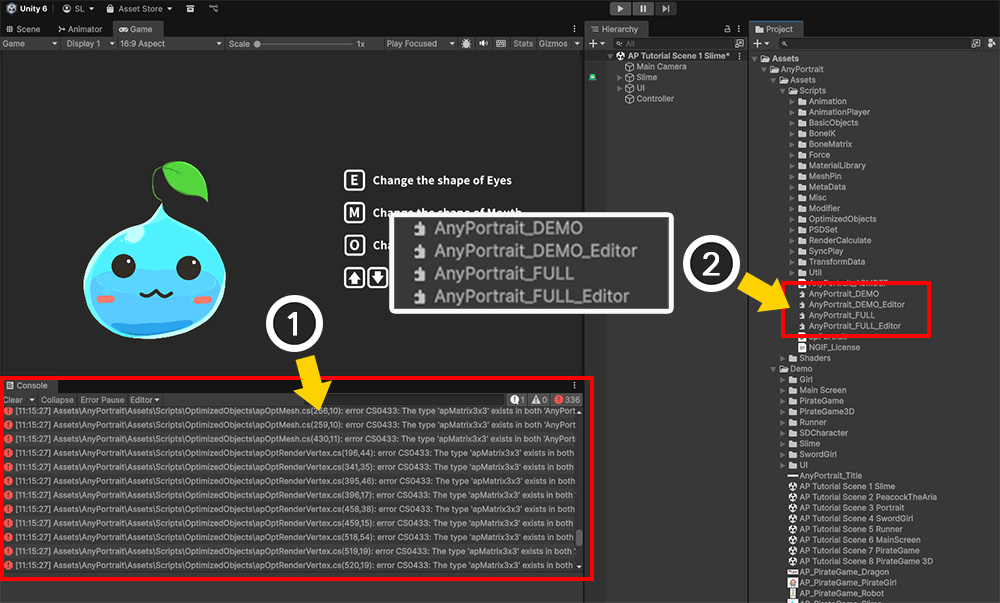Toggle the Mute Audio speaker icon
The height and width of the screenshot is (603, 1000).
pos(483,44)
